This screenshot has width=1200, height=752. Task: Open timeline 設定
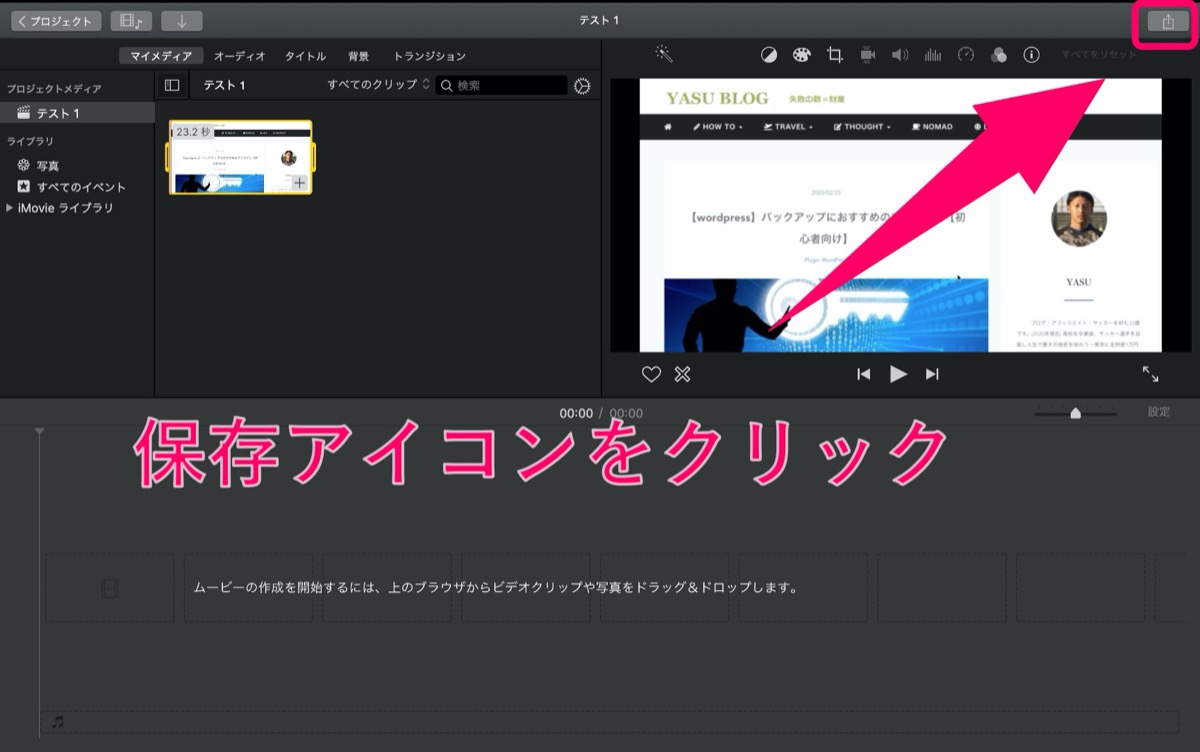tap(1158, 412)
